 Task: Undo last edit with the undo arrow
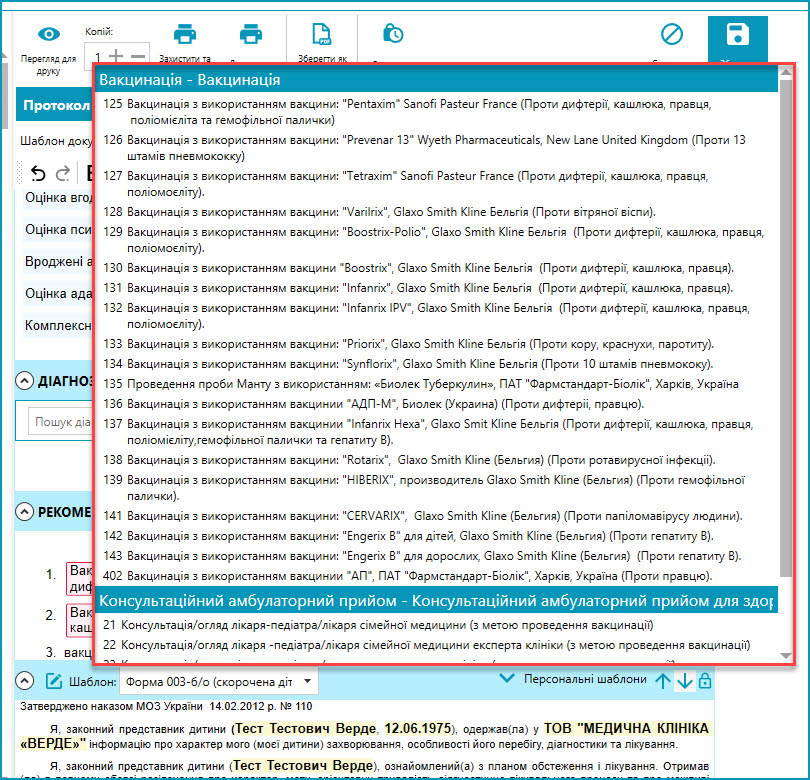[38, 173]
